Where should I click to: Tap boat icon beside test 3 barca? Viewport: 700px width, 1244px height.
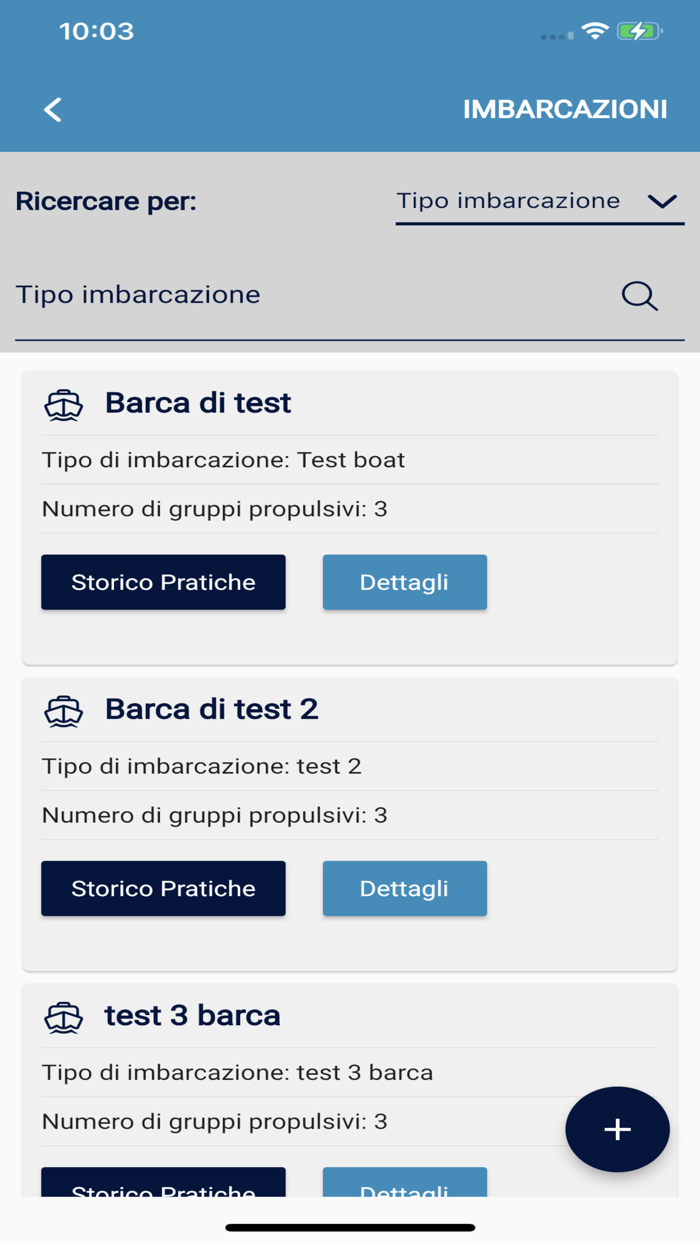64,1017
